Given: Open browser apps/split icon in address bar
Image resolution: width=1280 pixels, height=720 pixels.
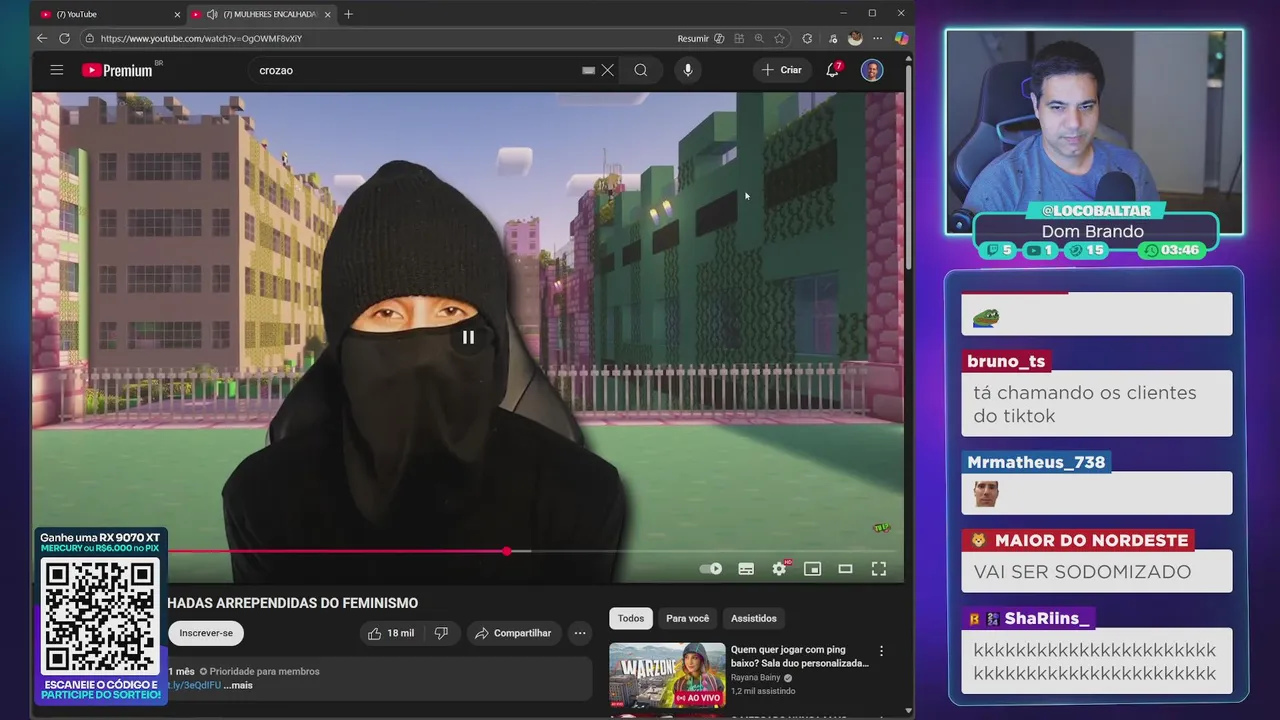Looking at the screenshot, I should click(x=739, y=38).
